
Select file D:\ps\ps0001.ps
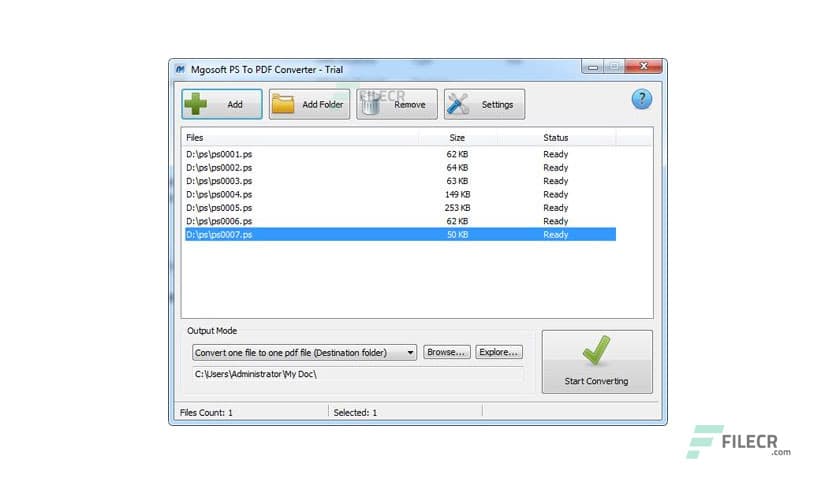coord(219,154)
